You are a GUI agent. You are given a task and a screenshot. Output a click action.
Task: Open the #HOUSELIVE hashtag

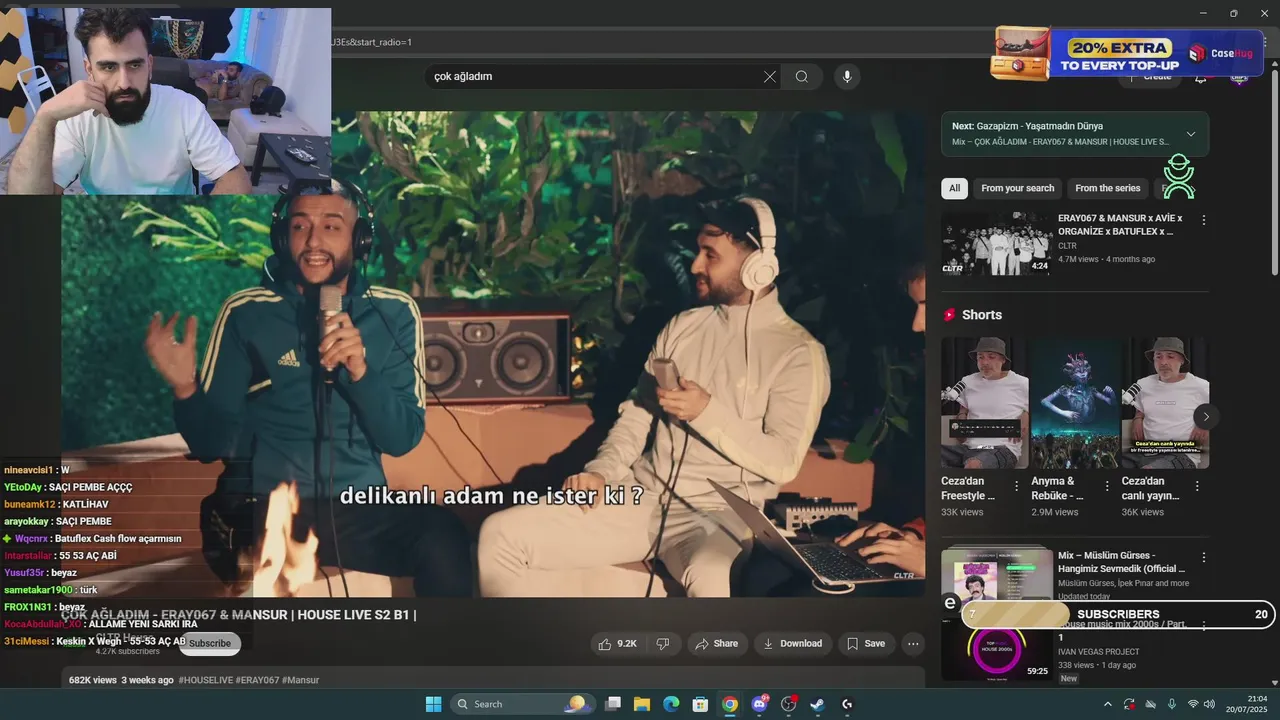pyautogui.click(x=207, y=680)
